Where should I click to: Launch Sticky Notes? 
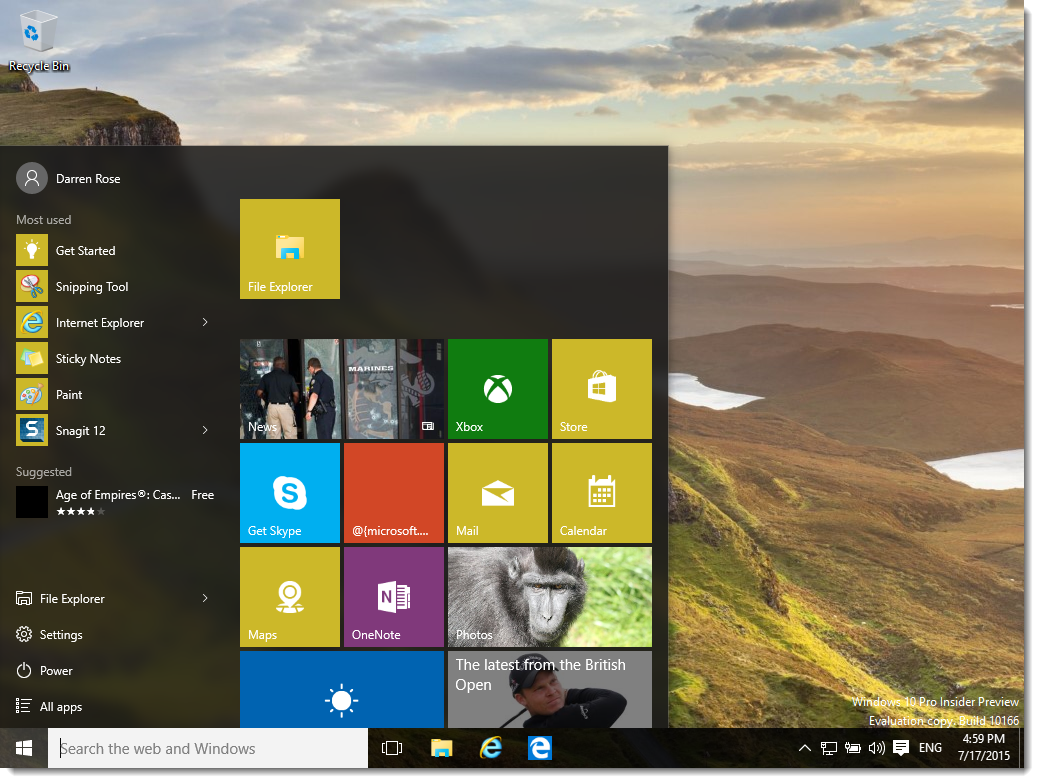(88, 358)
